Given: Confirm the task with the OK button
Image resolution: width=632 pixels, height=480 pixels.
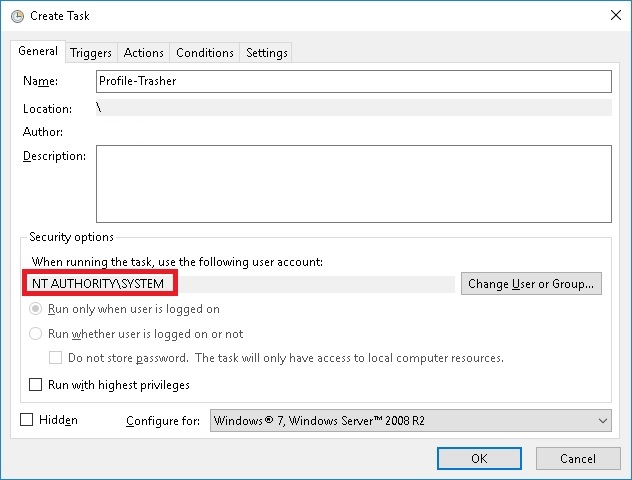Looking at the screenshot, I should 479,459.
